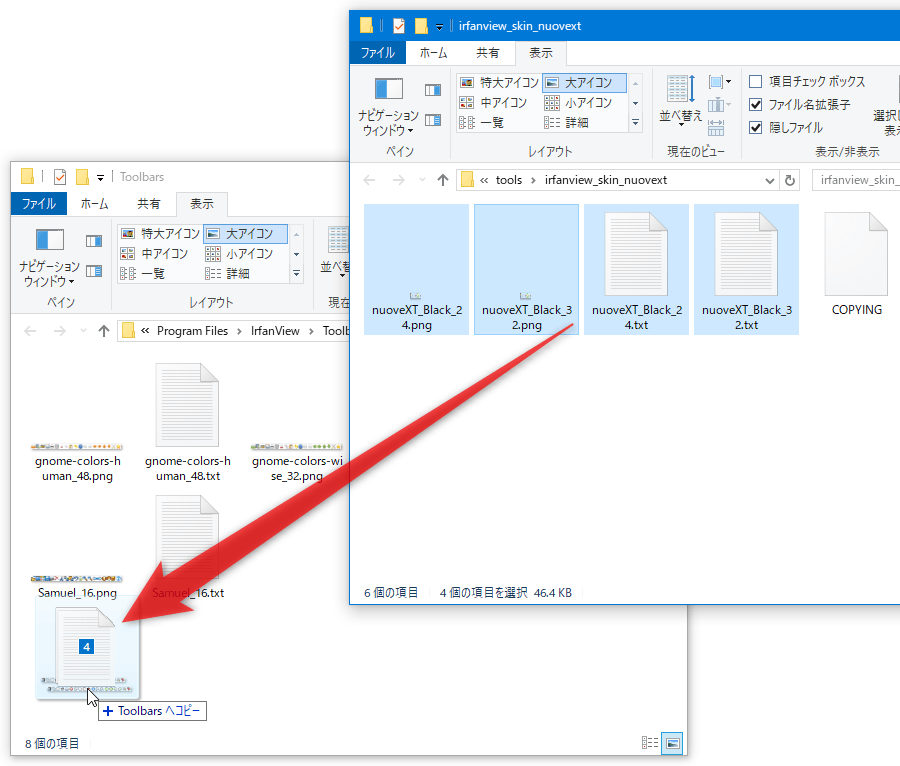Step layout gallery down in irfanview_skin_nuovext window
The width and height of the screenshot is (900, 766).
click(x=635, y=103)
